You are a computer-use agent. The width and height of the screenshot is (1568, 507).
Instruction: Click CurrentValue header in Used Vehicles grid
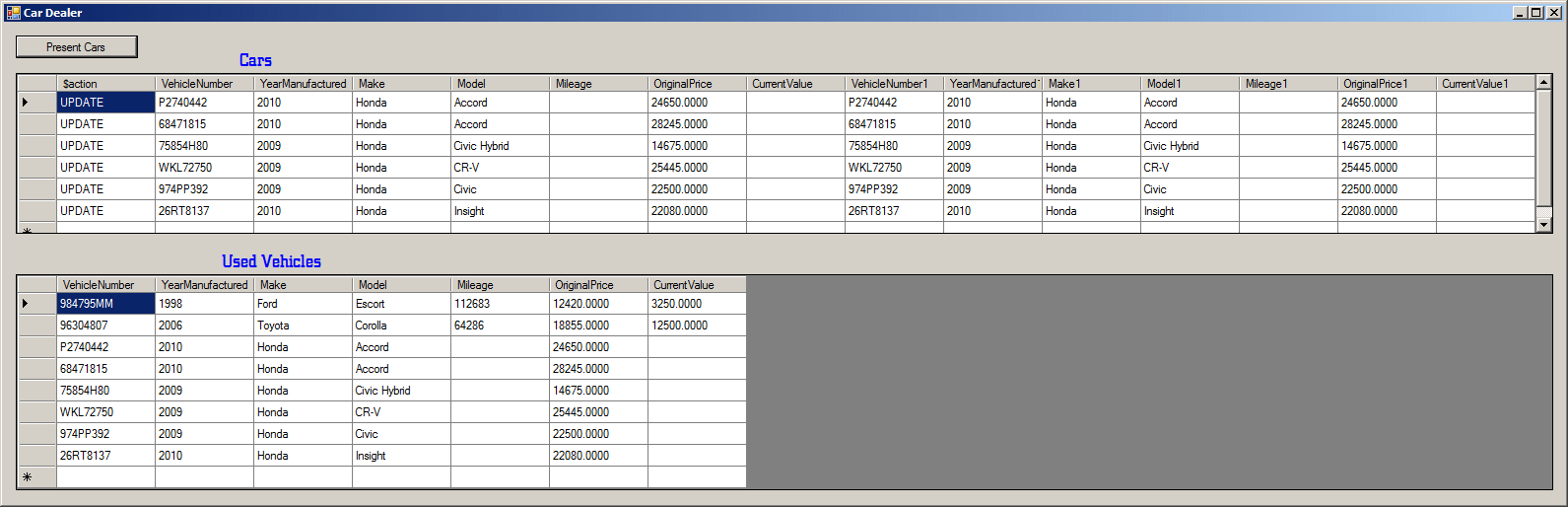point(697,285)
